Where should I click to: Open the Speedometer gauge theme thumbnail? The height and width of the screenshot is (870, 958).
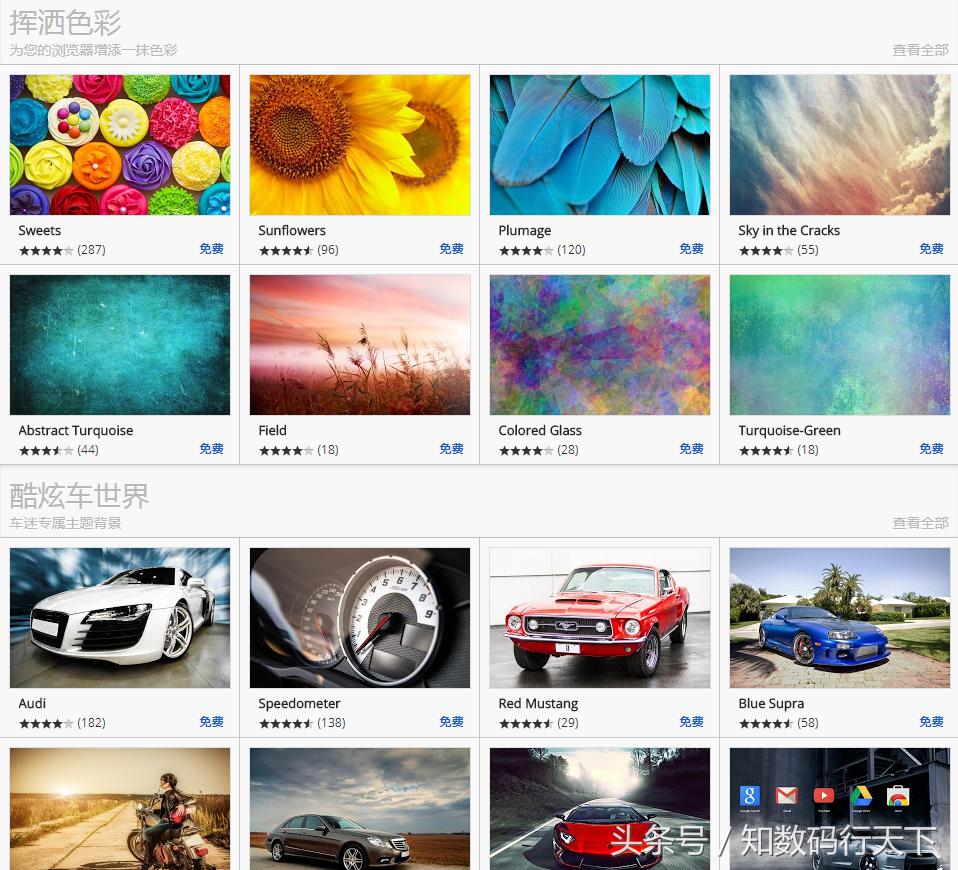(x=359, y=617)
